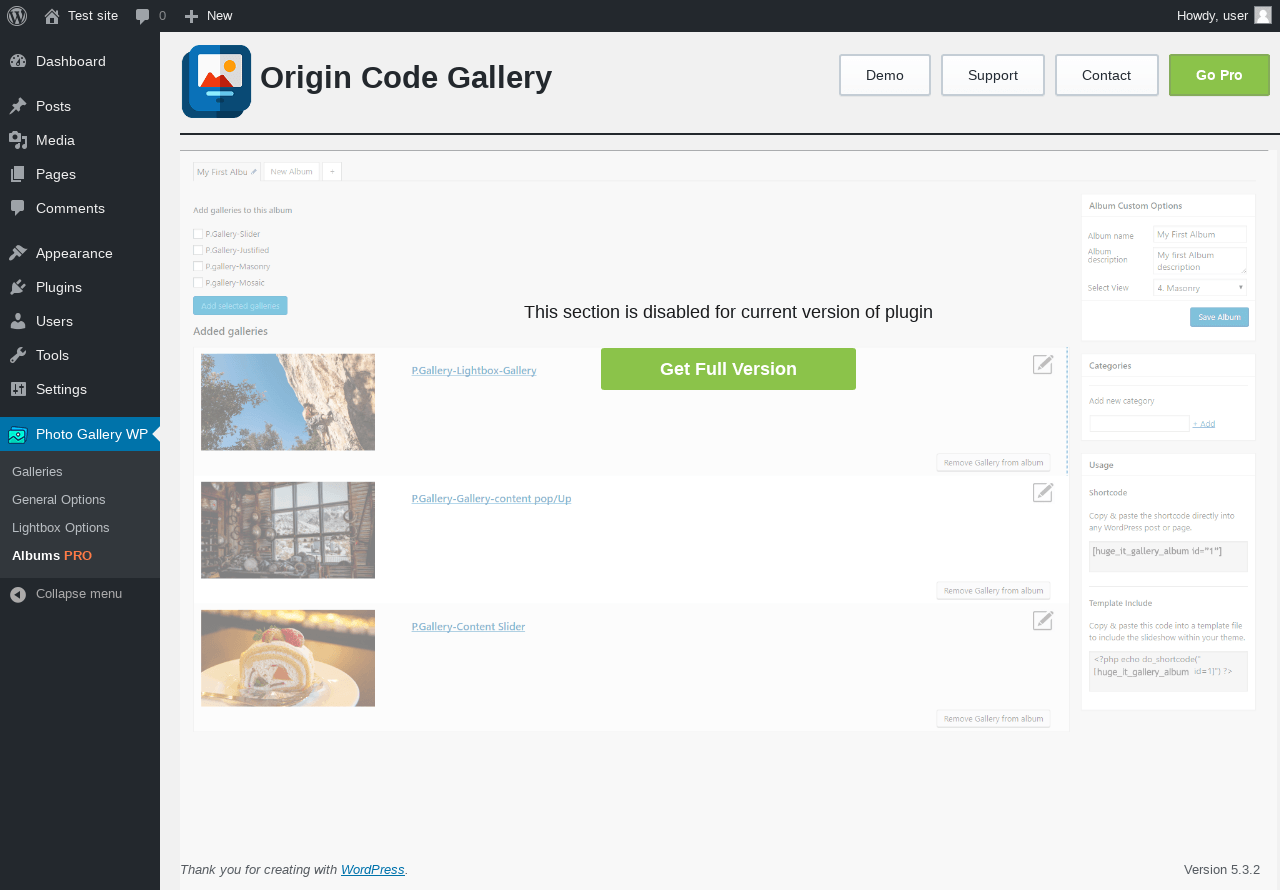
Task: Click the Get Full Version button
Action: [728, 369]
